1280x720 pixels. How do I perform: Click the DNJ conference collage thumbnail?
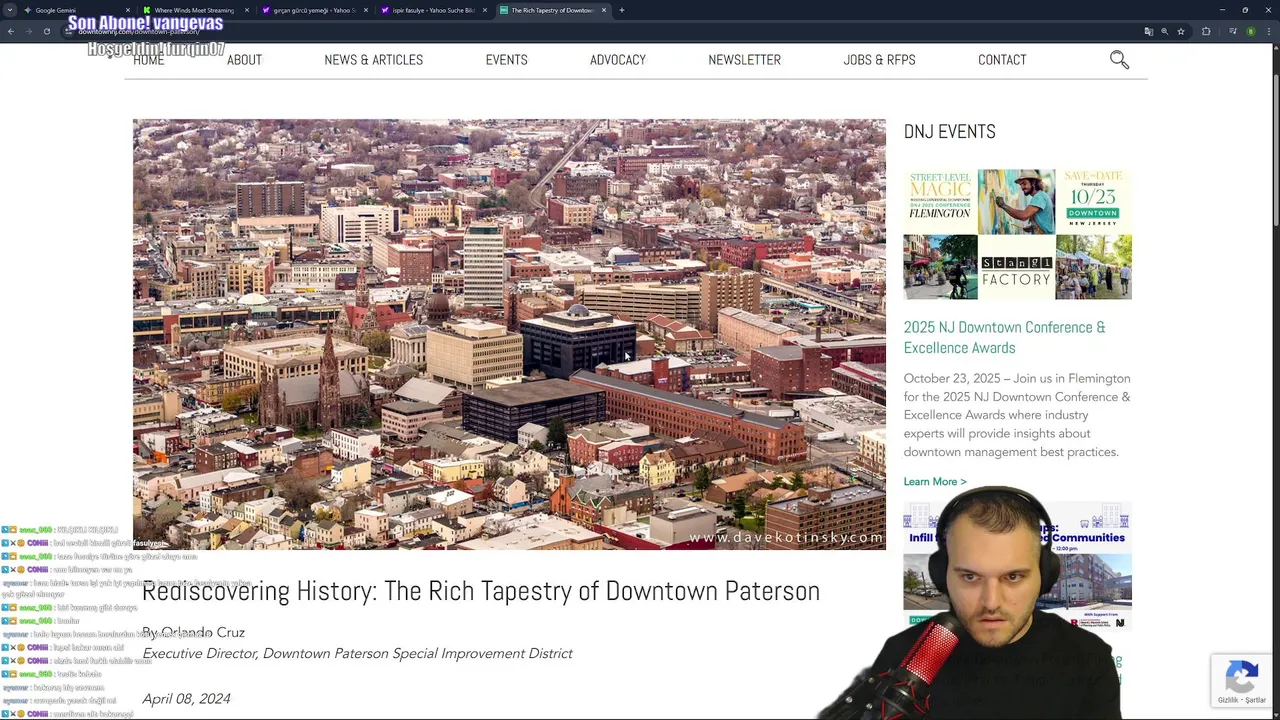tap(1017, 234)
